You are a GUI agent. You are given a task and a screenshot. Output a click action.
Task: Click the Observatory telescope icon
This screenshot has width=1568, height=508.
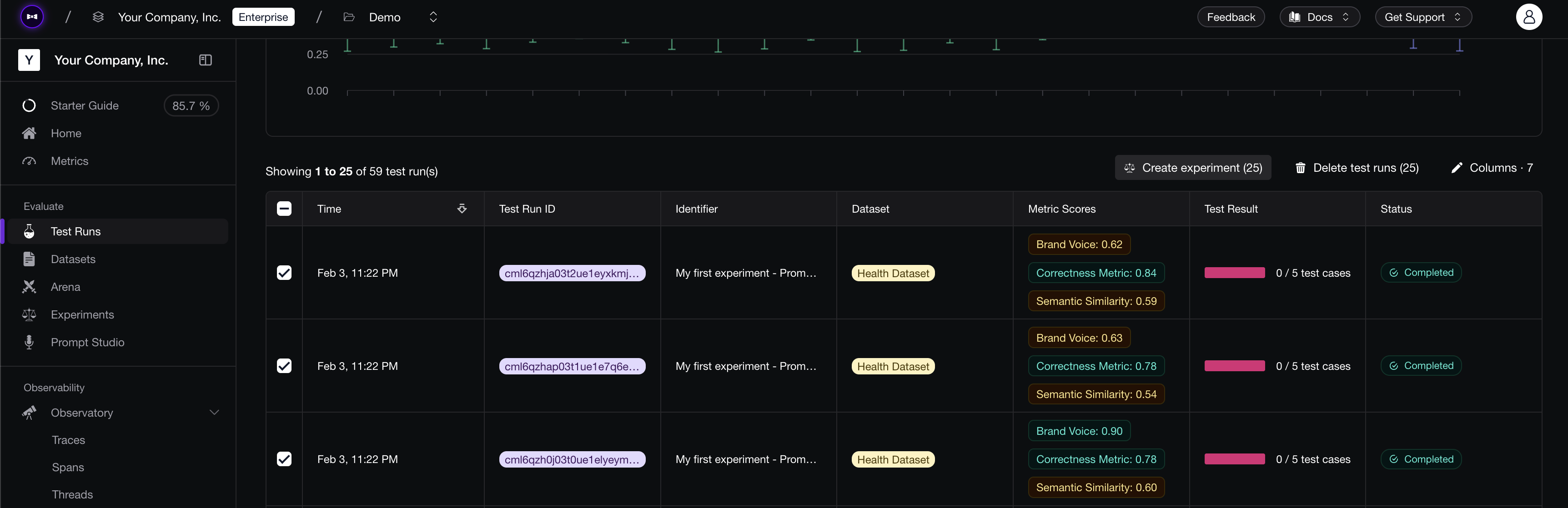point(29,413)
